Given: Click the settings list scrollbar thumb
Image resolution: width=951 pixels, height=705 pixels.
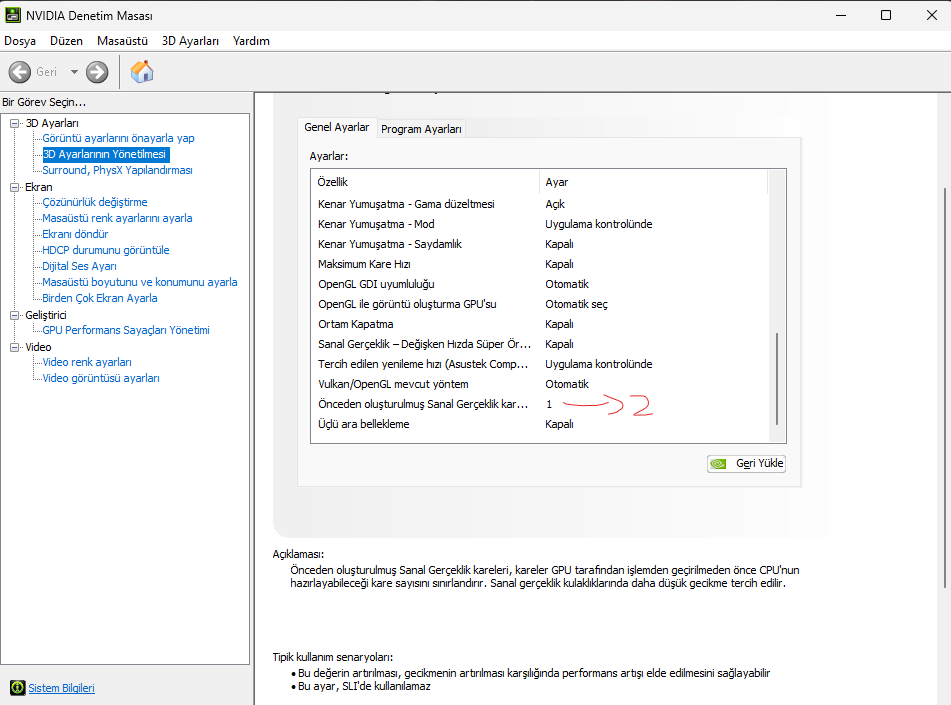Looking at the screenshot, I should coord(777,378).
